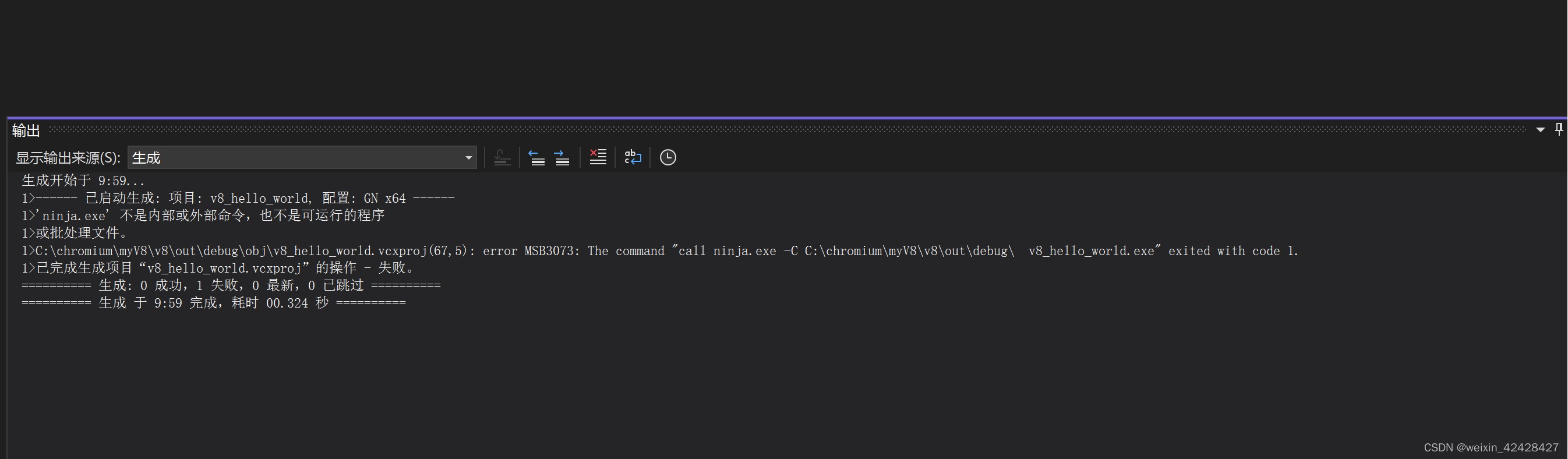
Task: Toggle auto-hide pin for output panel
Action: coord(1559,129)
